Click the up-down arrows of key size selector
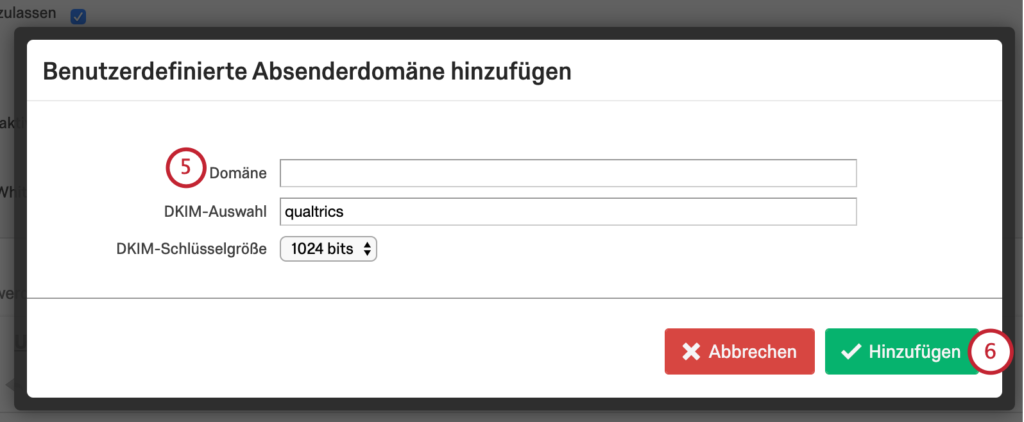 click(x=367, y=249)
